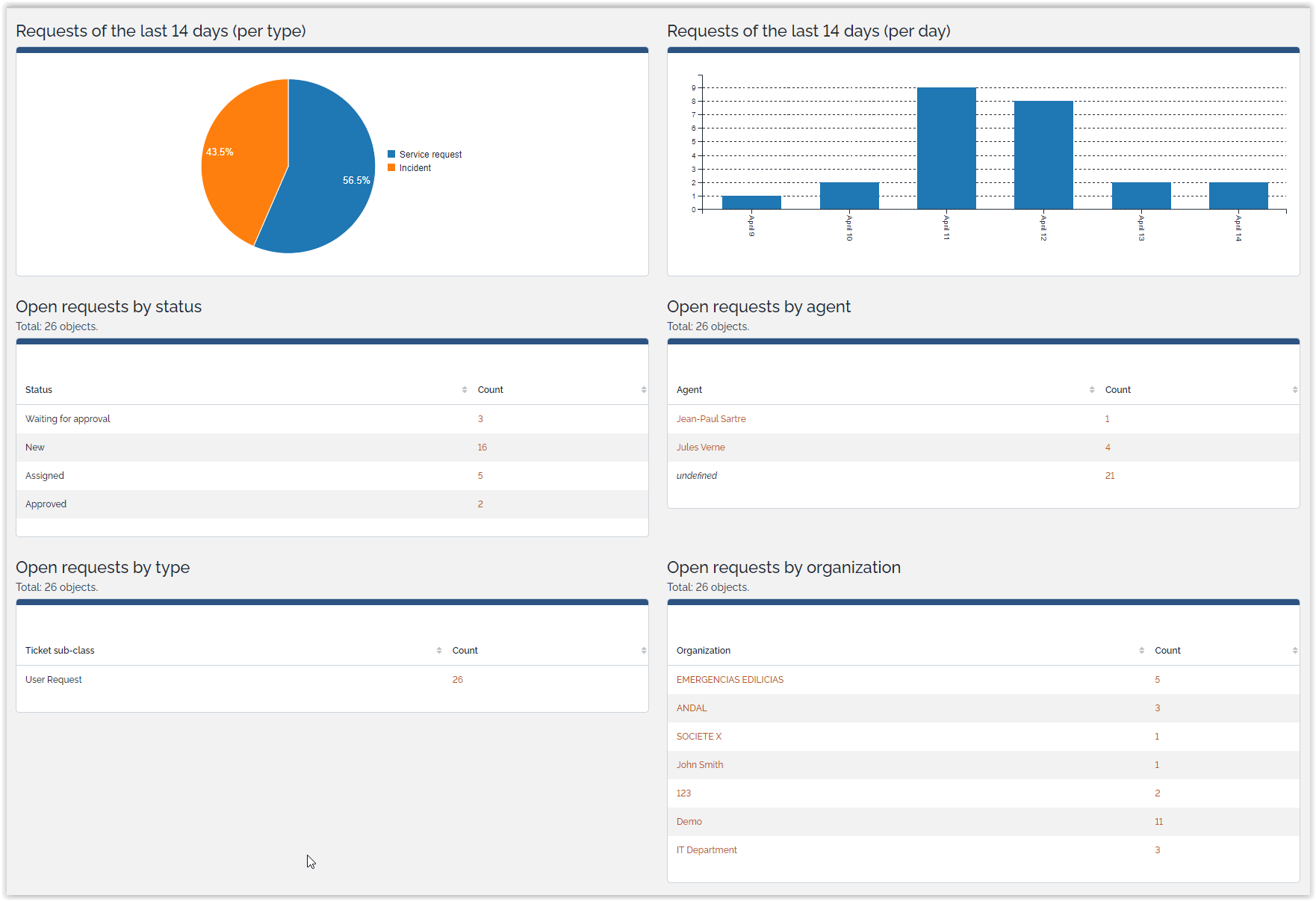Screen dimensions: 1316x901
Task: Sort open requests by organization Count
Action: (1167, 651)
